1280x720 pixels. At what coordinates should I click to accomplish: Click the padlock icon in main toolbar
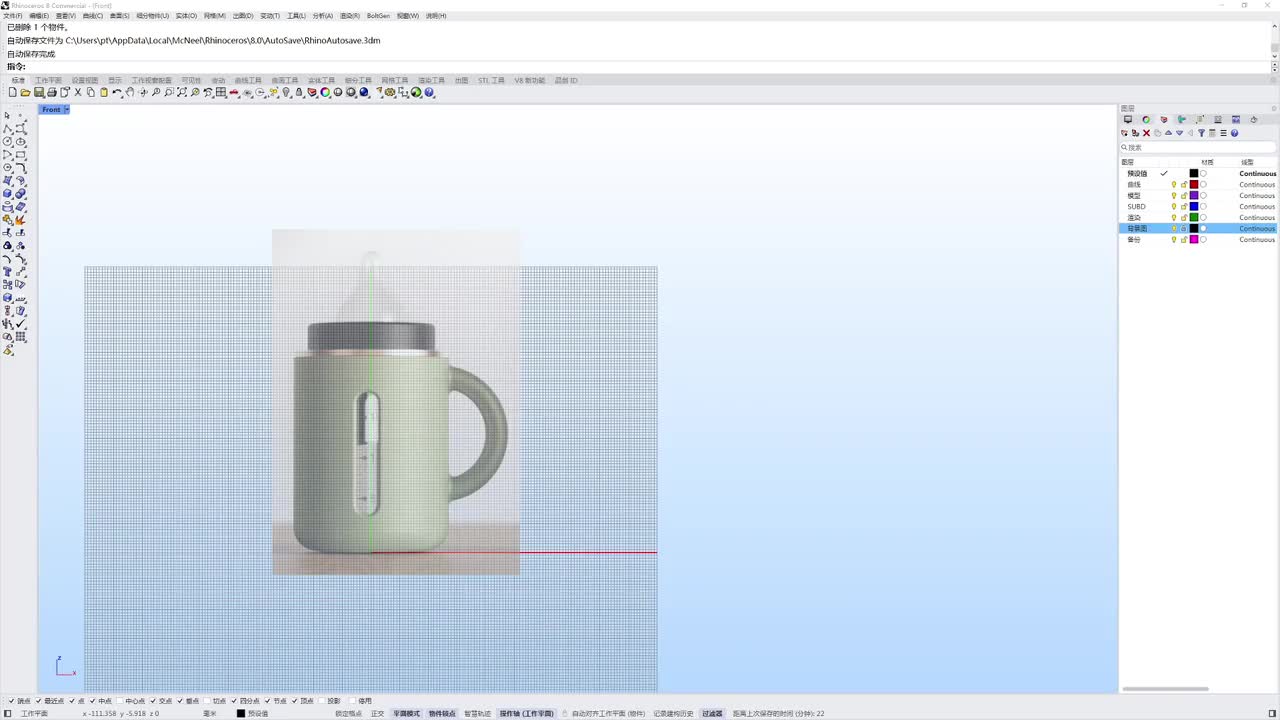point(299,92)
